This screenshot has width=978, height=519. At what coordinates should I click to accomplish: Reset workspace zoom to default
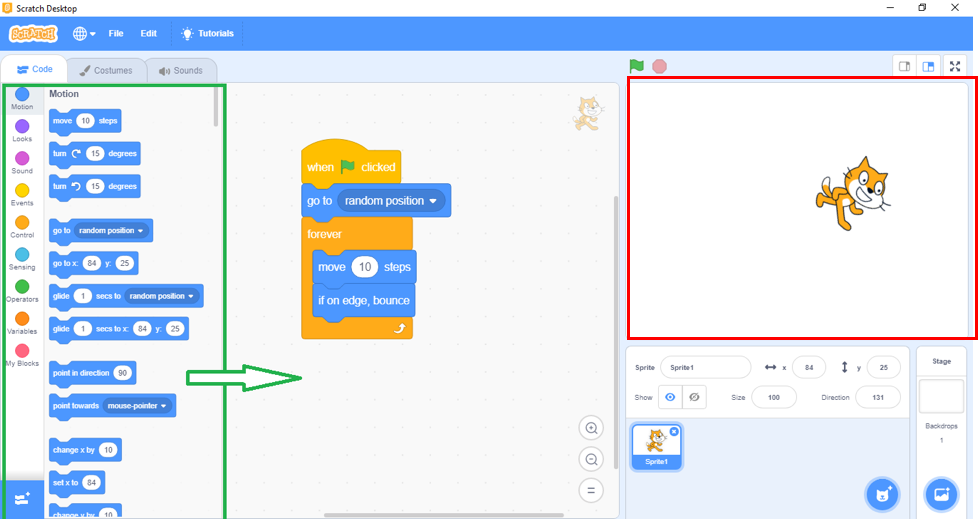point(591,490)
